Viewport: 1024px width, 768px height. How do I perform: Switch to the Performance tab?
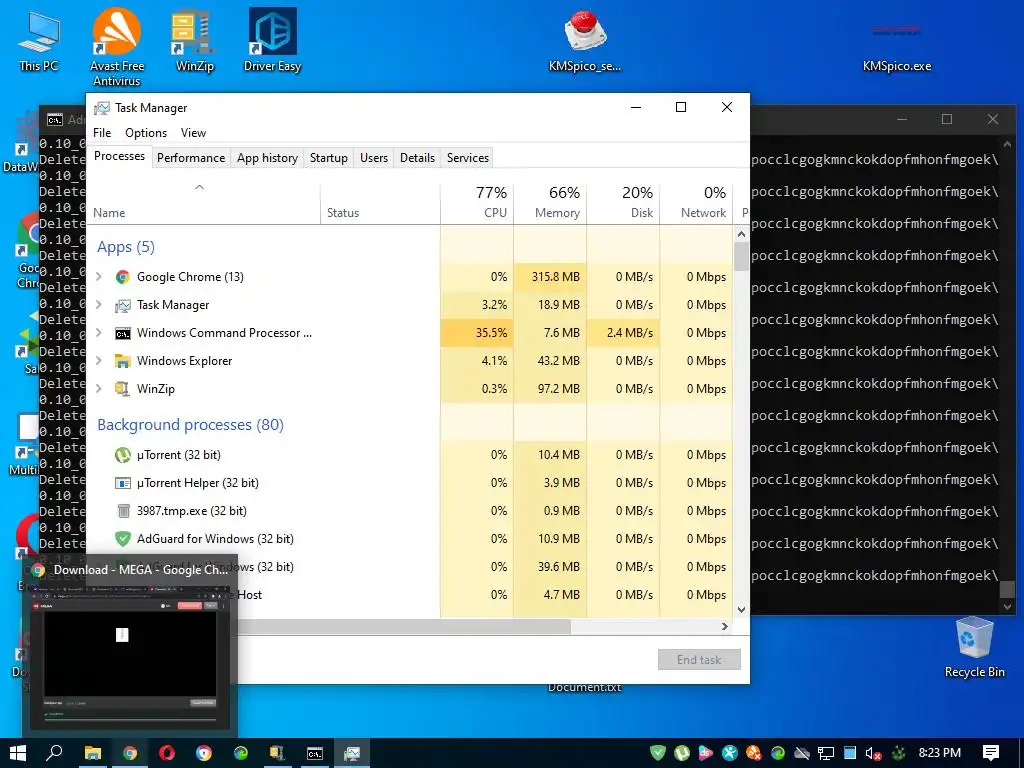pos(191,158)
